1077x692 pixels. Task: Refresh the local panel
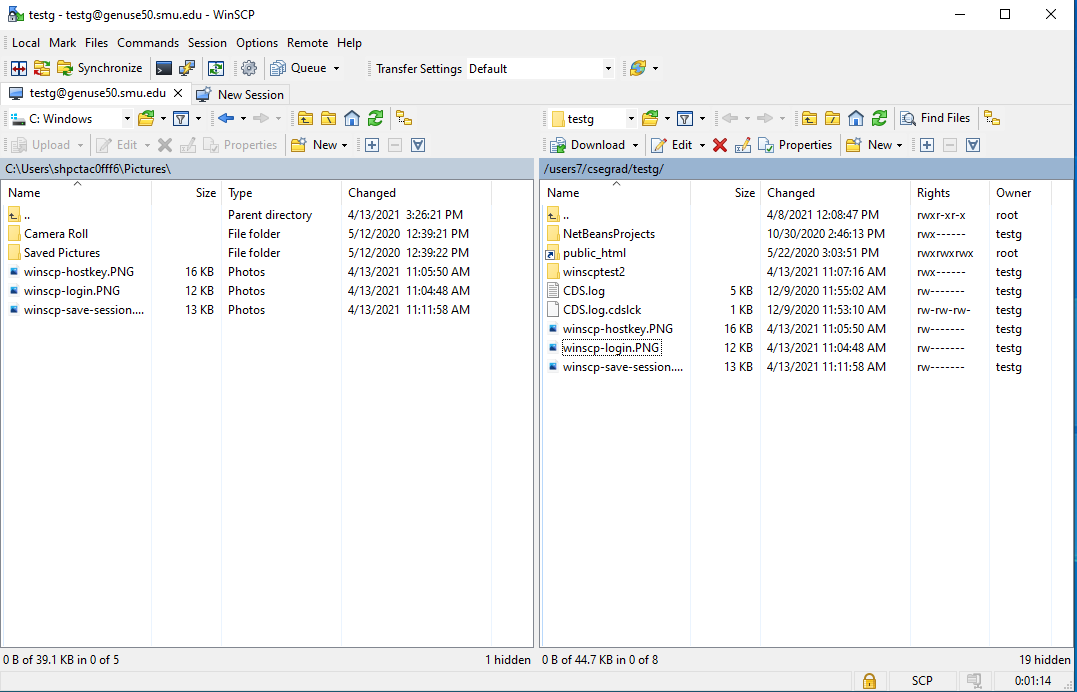pos(375,119)
